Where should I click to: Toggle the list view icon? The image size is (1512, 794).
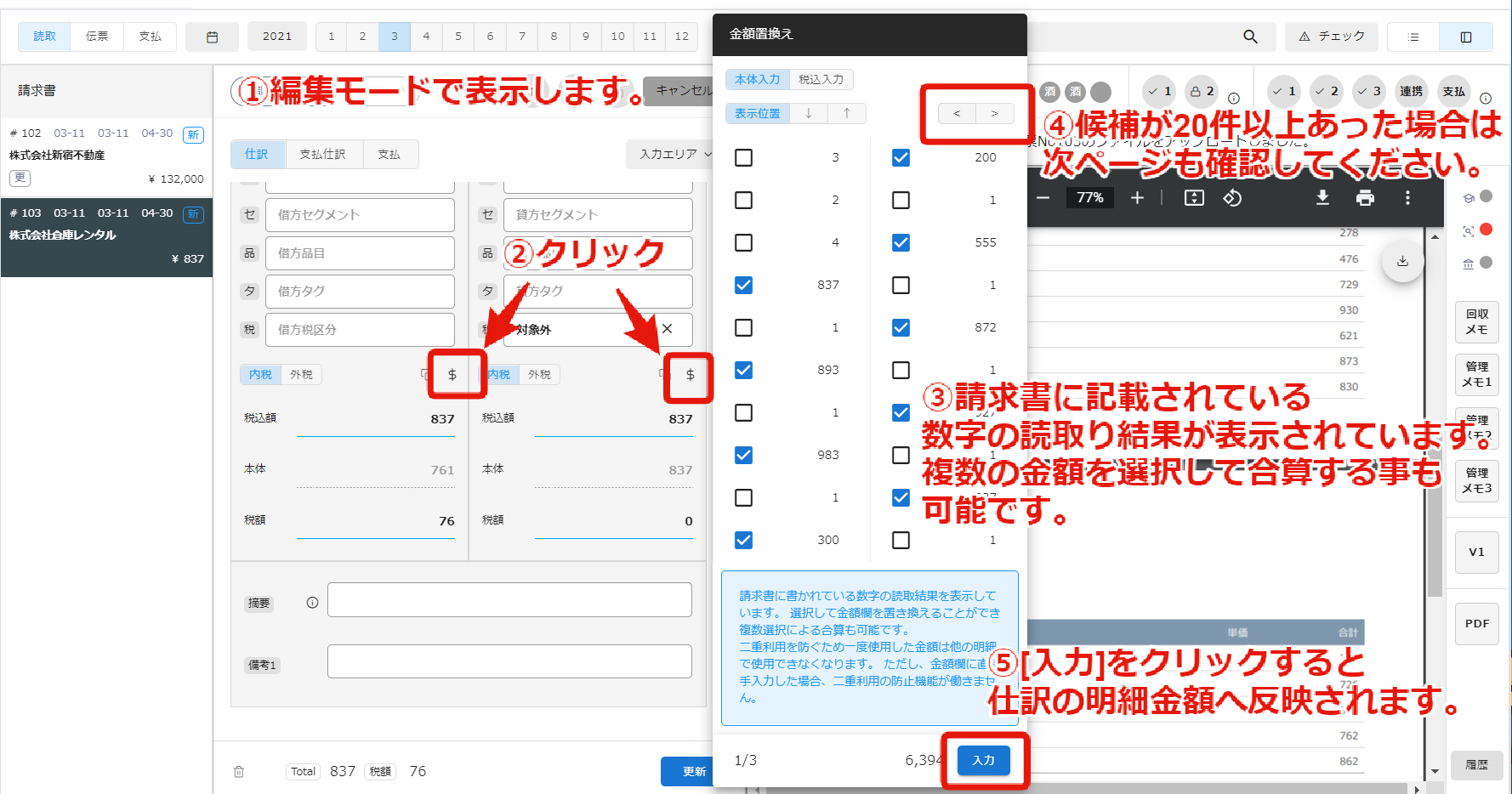click(1413, 37)
